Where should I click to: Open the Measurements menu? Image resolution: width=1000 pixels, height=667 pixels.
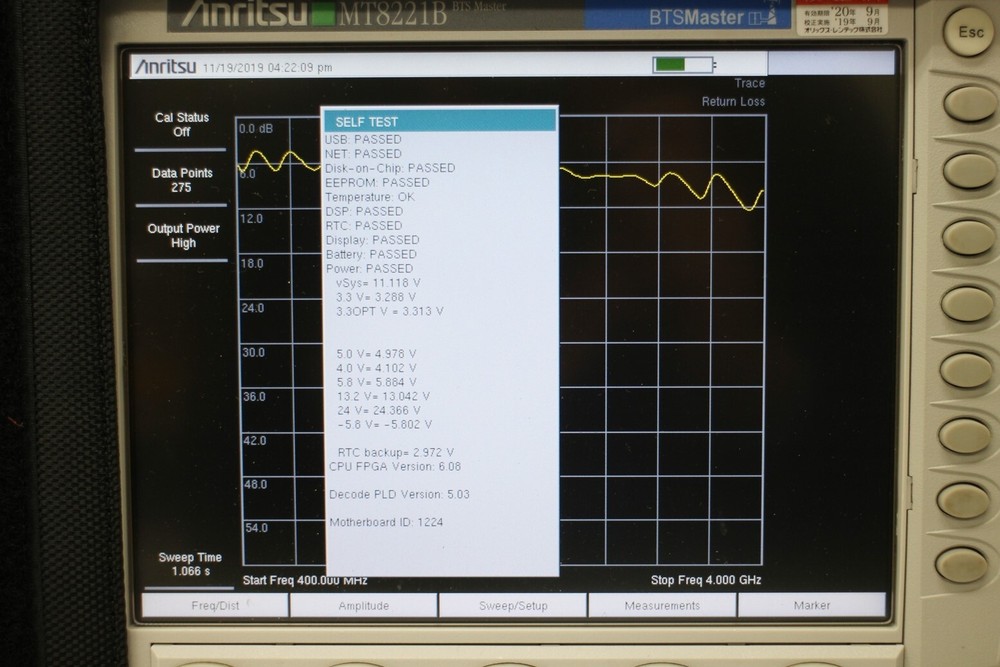661,605
